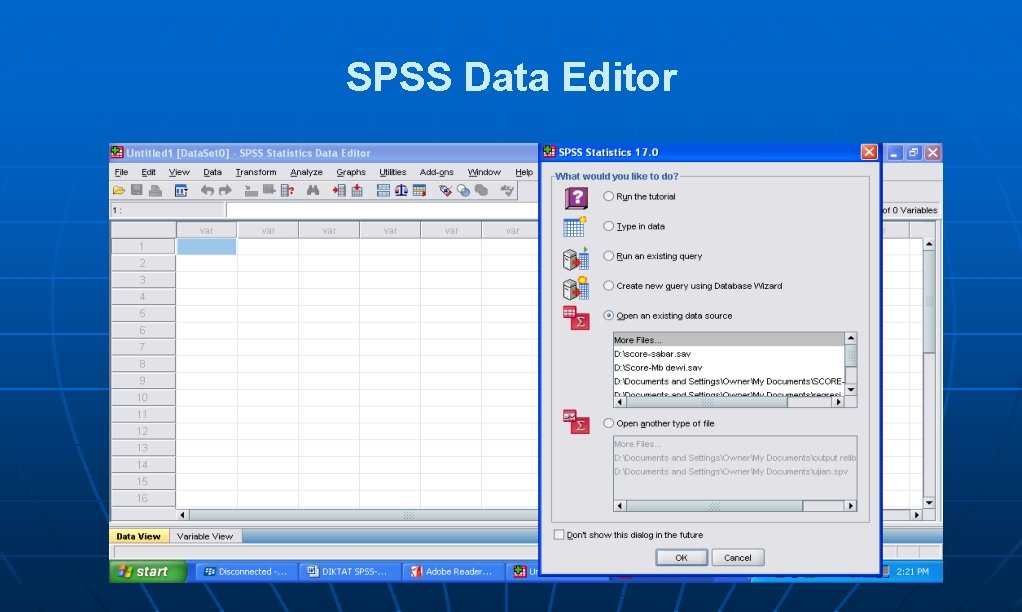
Task: Select Create new query using Database Wizard
Action: 608,285
